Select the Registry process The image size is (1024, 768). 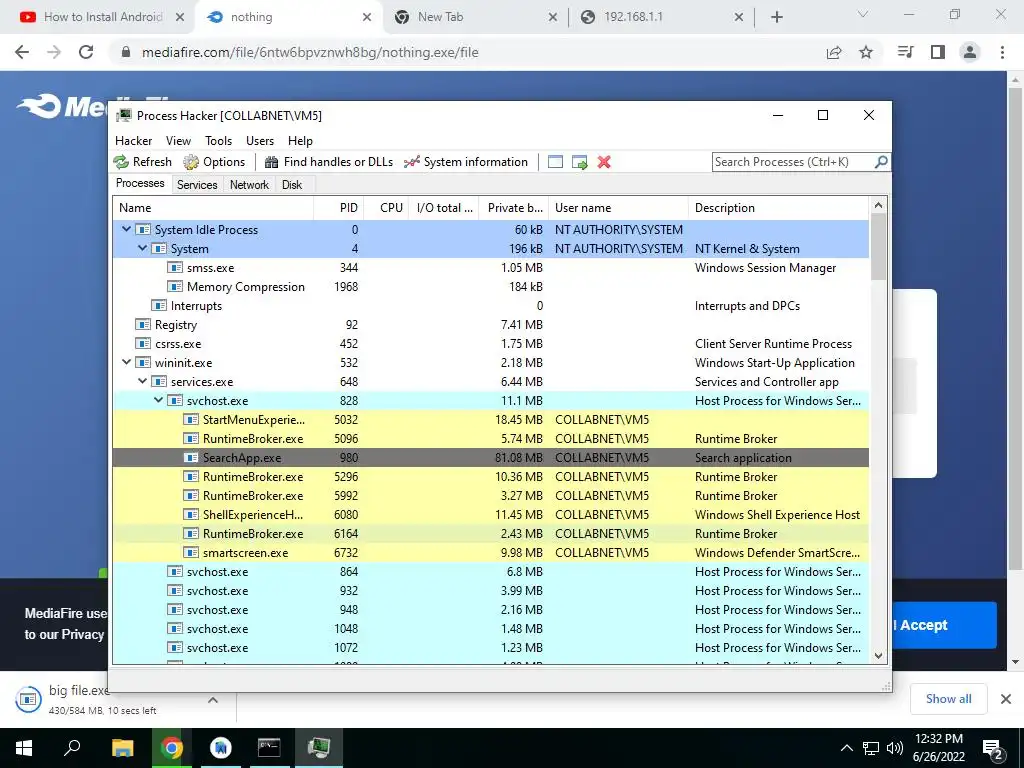tap(490, 325)
